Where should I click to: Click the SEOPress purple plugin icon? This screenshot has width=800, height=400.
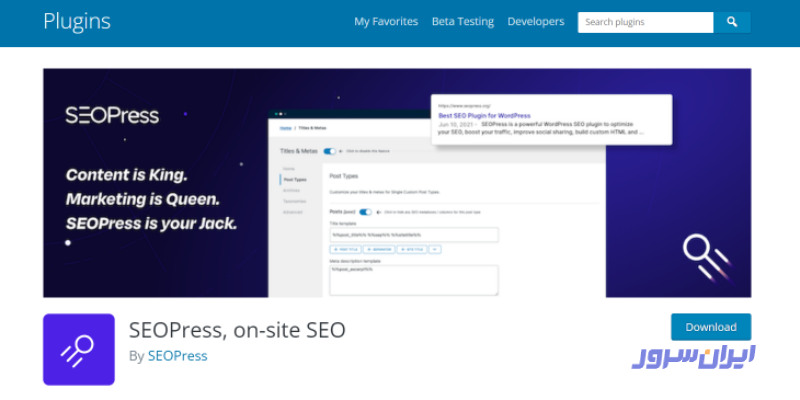(79, 349)
